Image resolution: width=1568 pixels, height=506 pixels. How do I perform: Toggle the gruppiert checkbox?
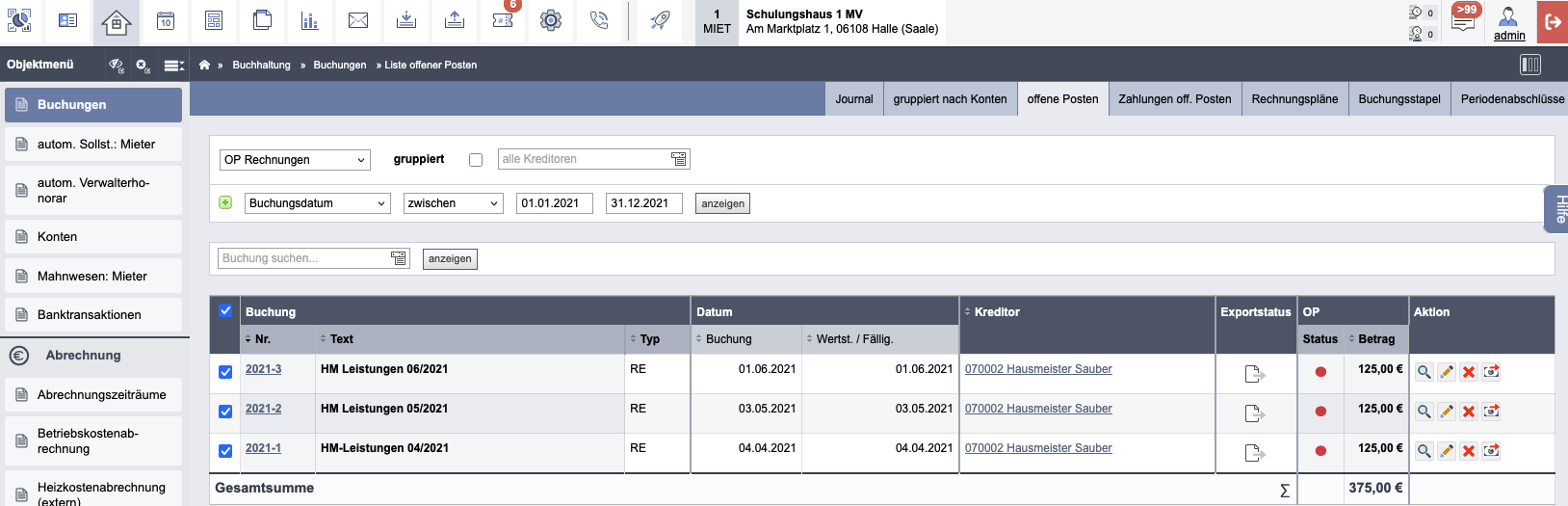tap(476, 160)
